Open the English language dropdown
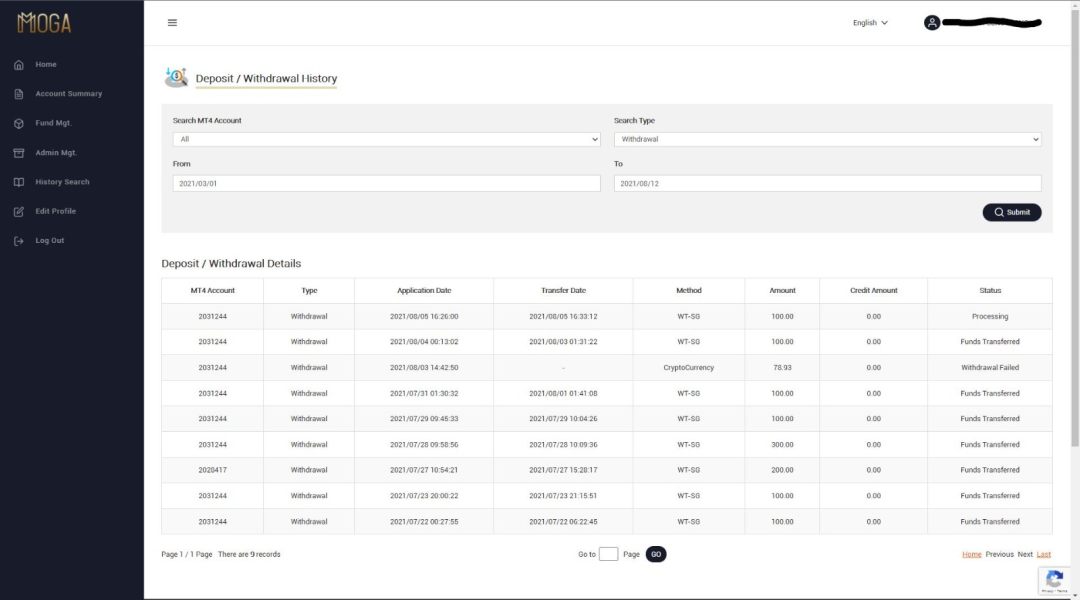Screen dimensions: 1080x600 click(869, 23)
